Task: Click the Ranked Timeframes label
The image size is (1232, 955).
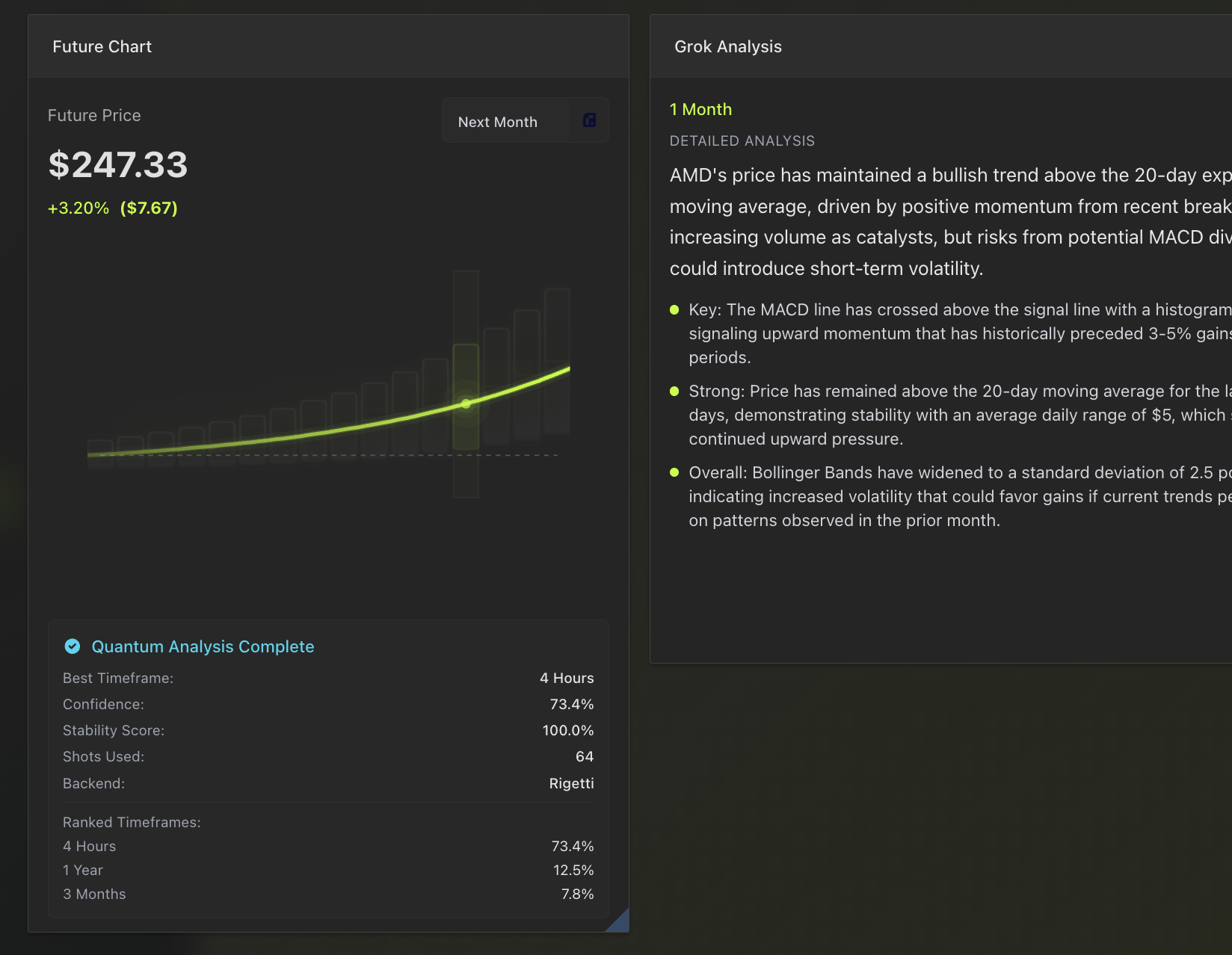Action: tap(132, 822)
